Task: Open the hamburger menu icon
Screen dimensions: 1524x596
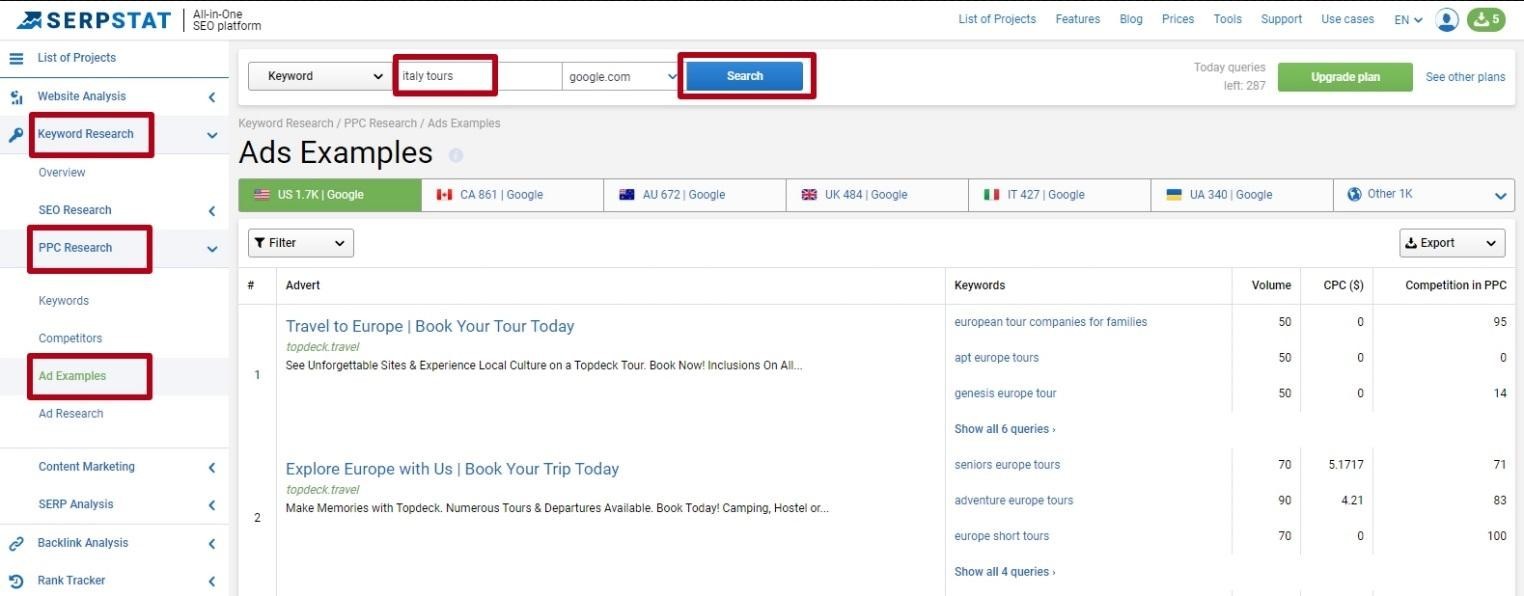Action: (16, 58)
